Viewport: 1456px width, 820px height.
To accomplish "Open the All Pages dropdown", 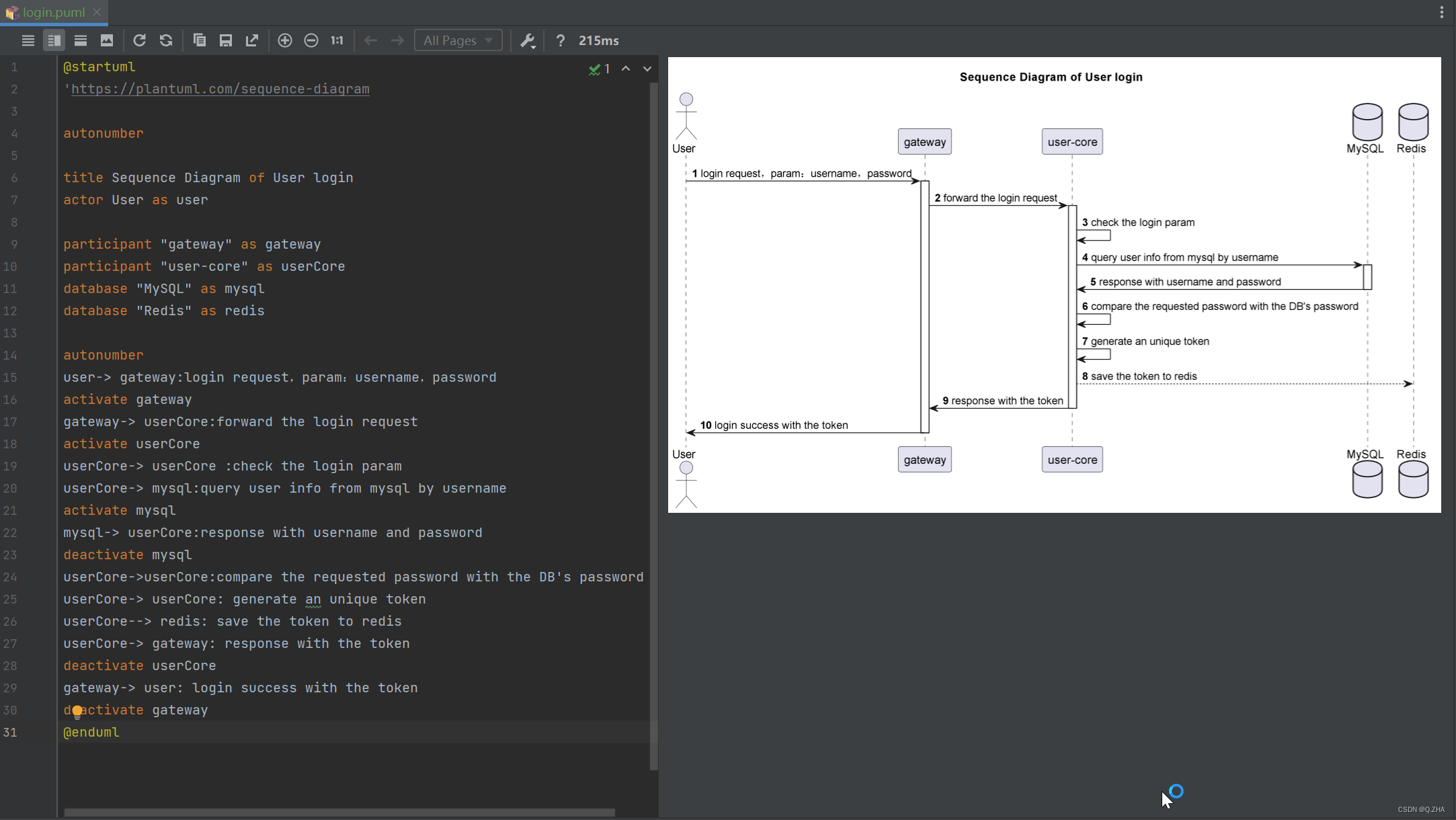I will click(x=458, y=40).
